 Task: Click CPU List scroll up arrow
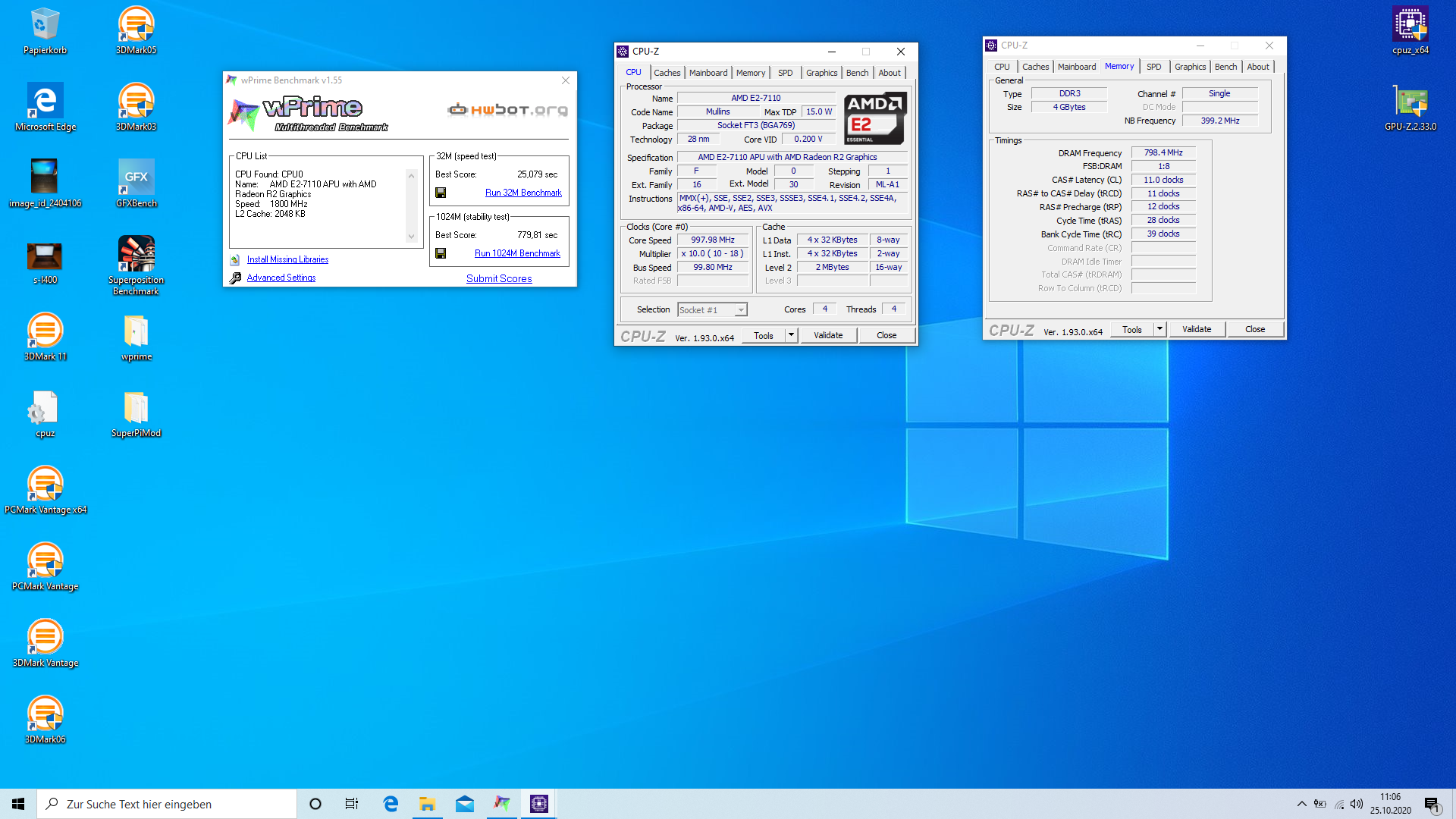coord(412,176)
